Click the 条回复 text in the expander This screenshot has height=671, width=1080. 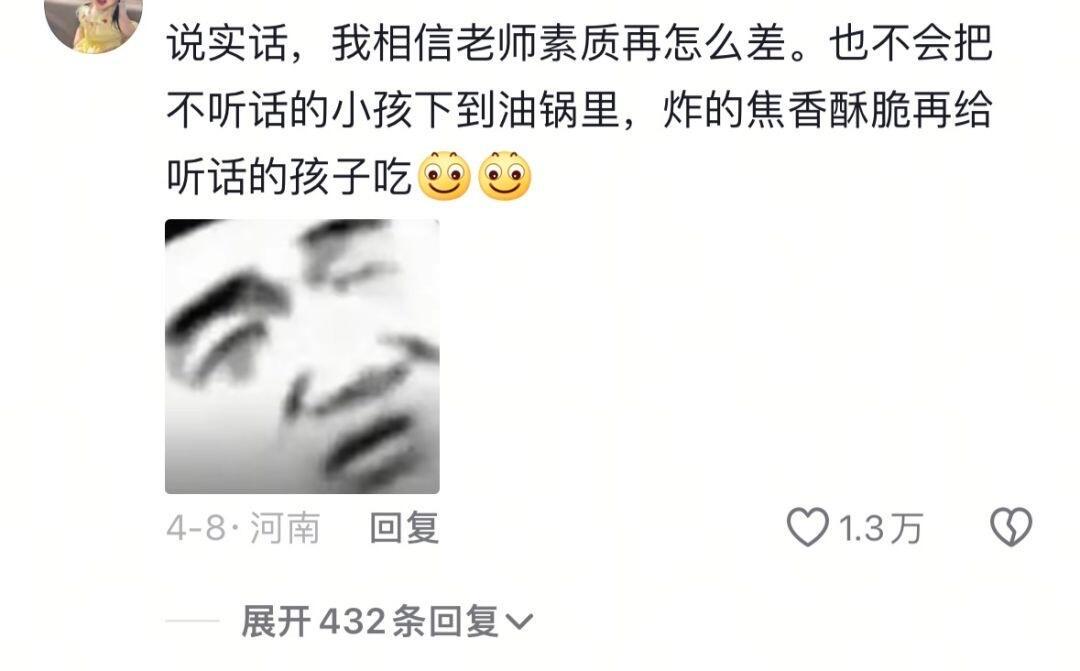[445, 622]
